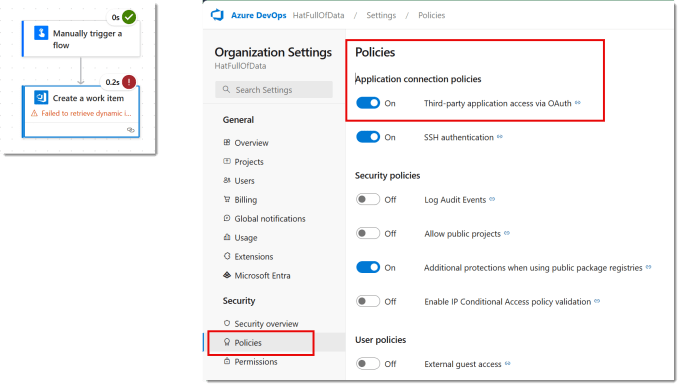680x386 pixels.
Task: Open the info link icon beside Allow public projects
Action: (507, 233)
